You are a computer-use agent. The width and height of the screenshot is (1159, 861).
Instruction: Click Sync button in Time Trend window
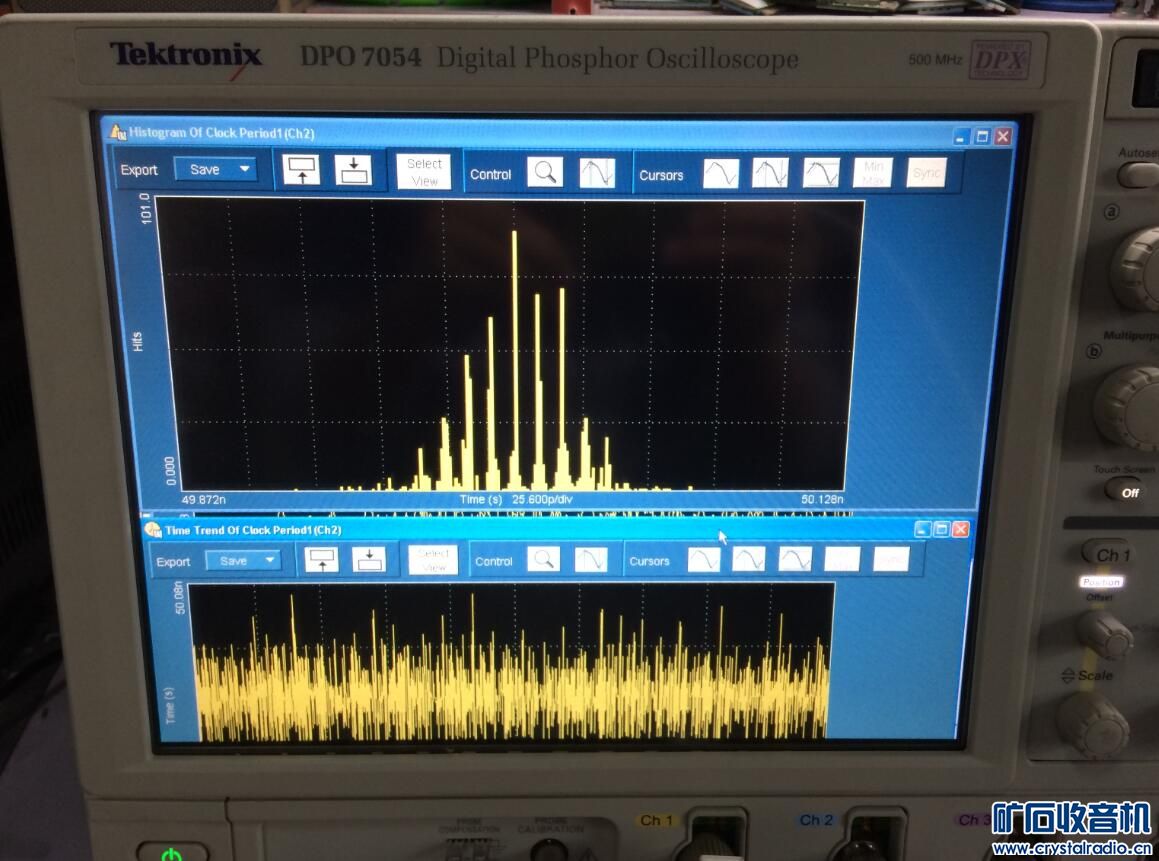[891, 559]
